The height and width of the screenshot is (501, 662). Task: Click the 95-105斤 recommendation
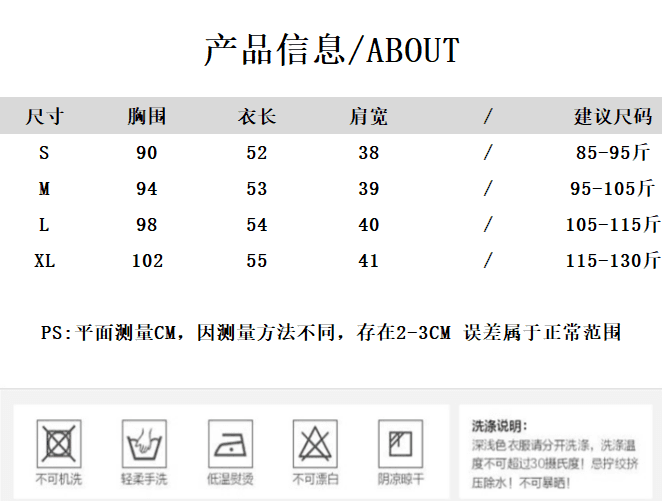[613, 189]
